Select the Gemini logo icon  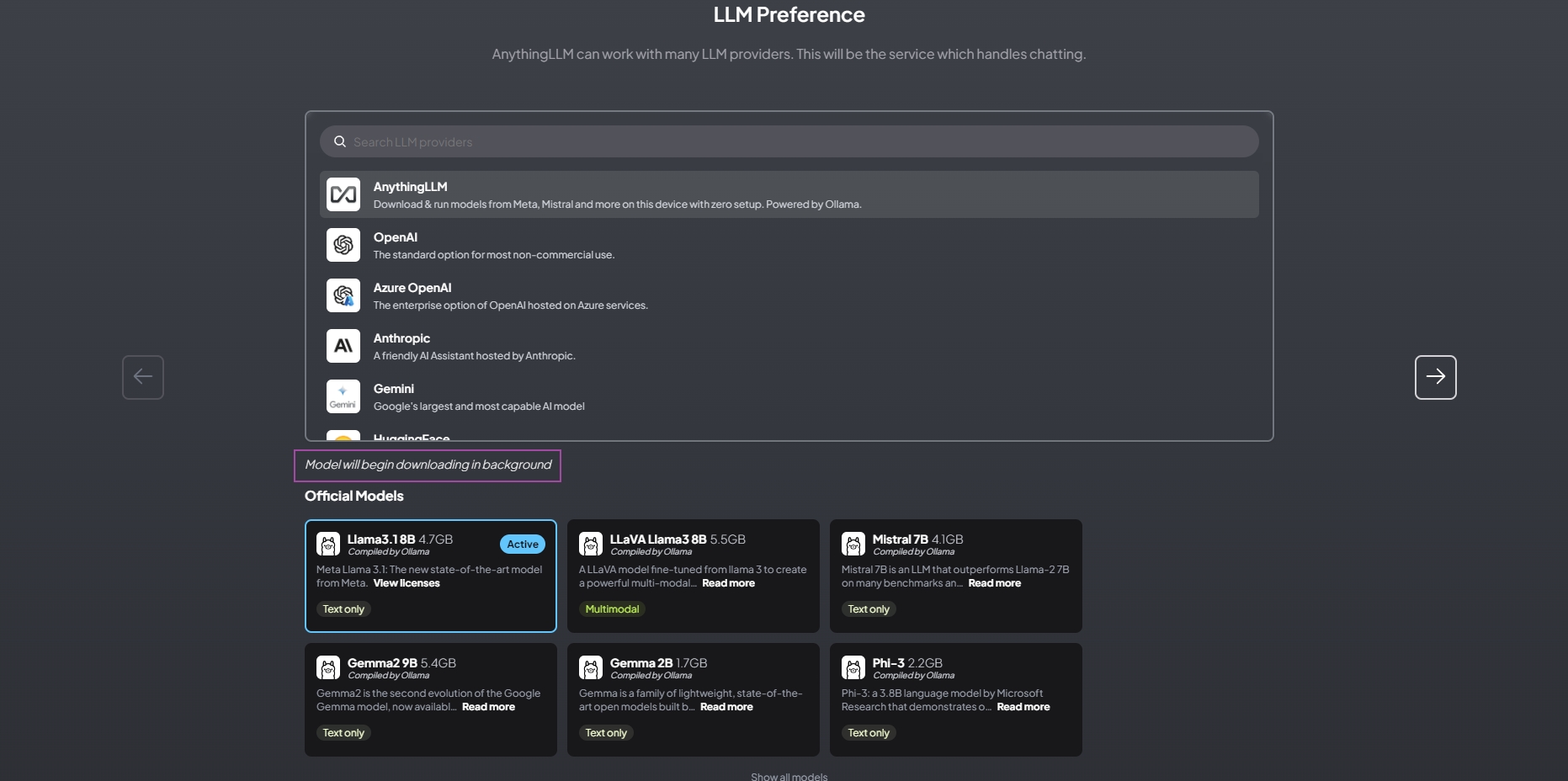click(343, 396)
